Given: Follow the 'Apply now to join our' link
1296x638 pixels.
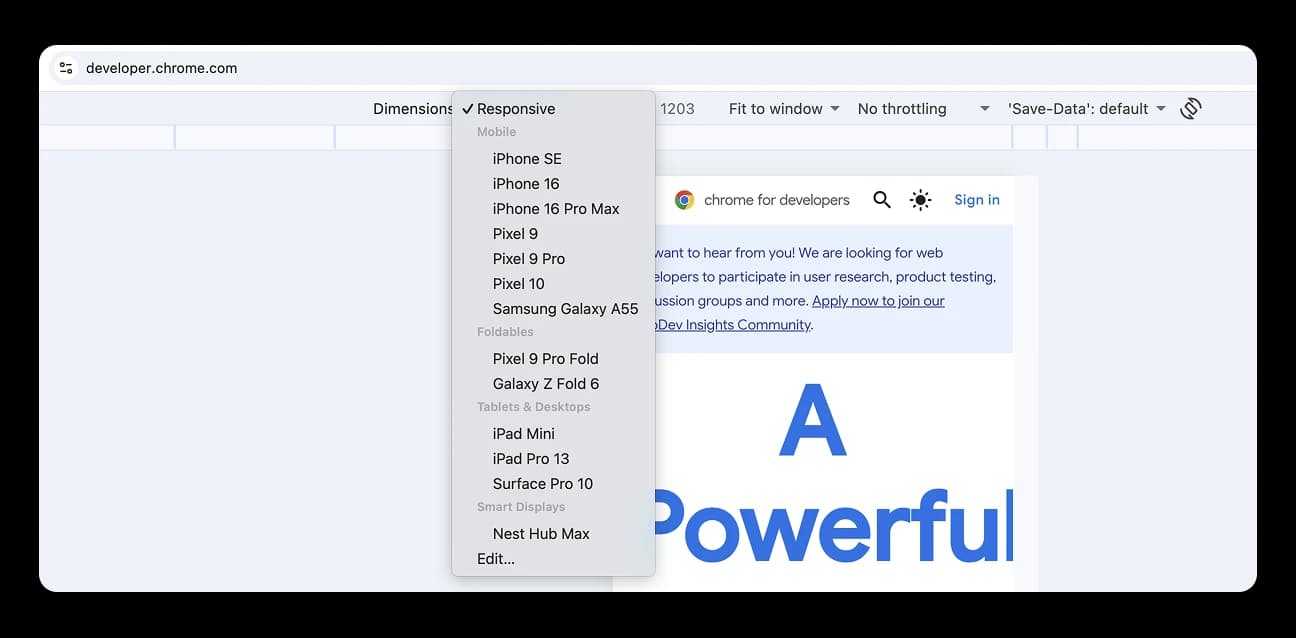Looking at the screenshot, I should pyautogui.click(x=878, y=301).
